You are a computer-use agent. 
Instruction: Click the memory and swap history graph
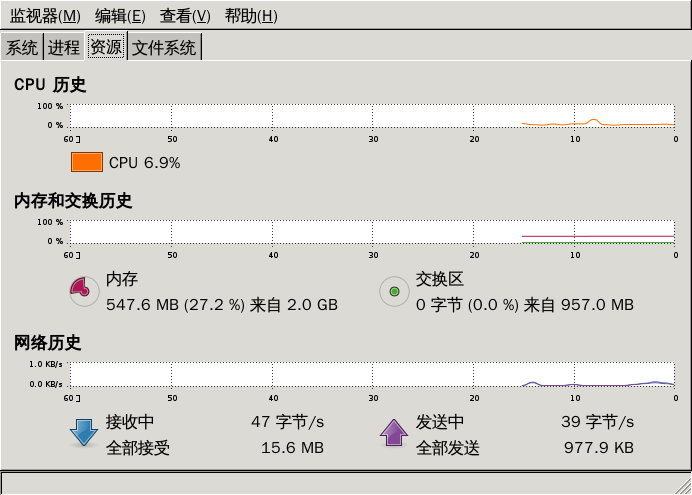(x=372, y=232)
